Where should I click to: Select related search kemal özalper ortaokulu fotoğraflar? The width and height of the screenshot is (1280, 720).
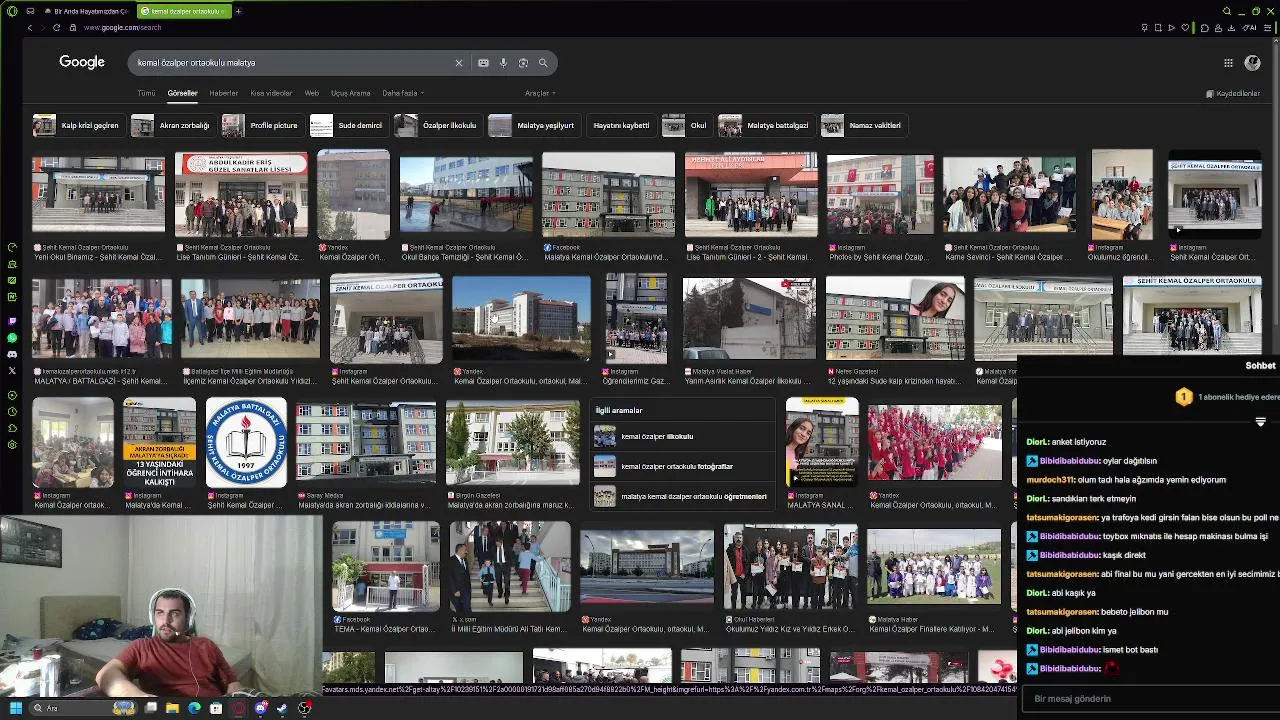[x=680, y=467]
